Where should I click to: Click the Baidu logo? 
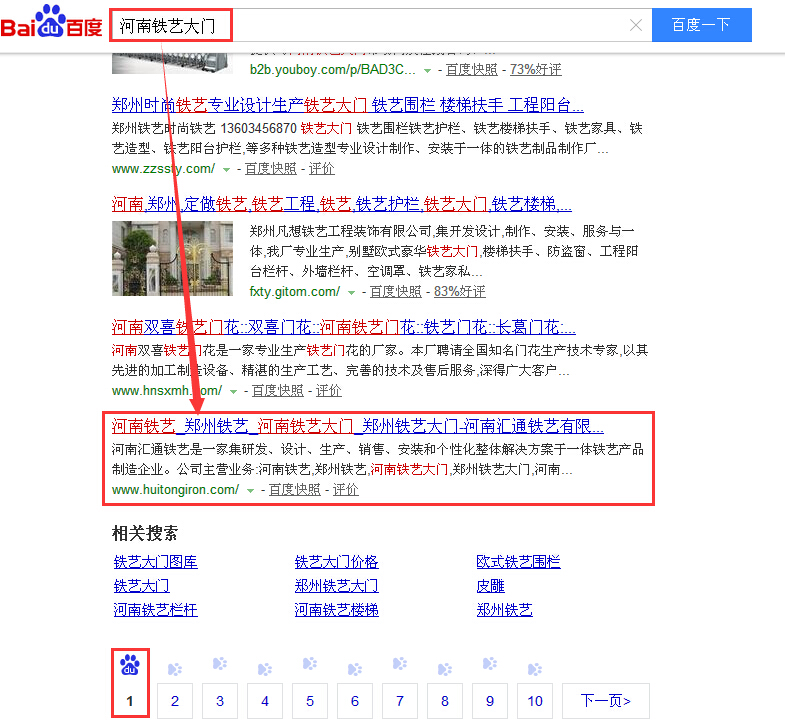click(52, 23)
